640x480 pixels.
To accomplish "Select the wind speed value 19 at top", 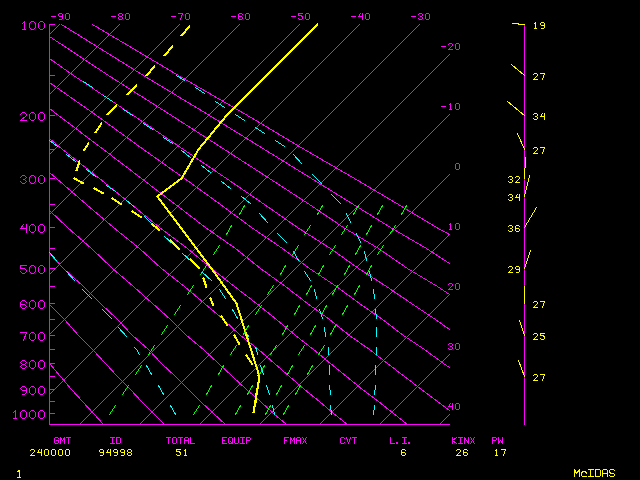I will [539, 25].
